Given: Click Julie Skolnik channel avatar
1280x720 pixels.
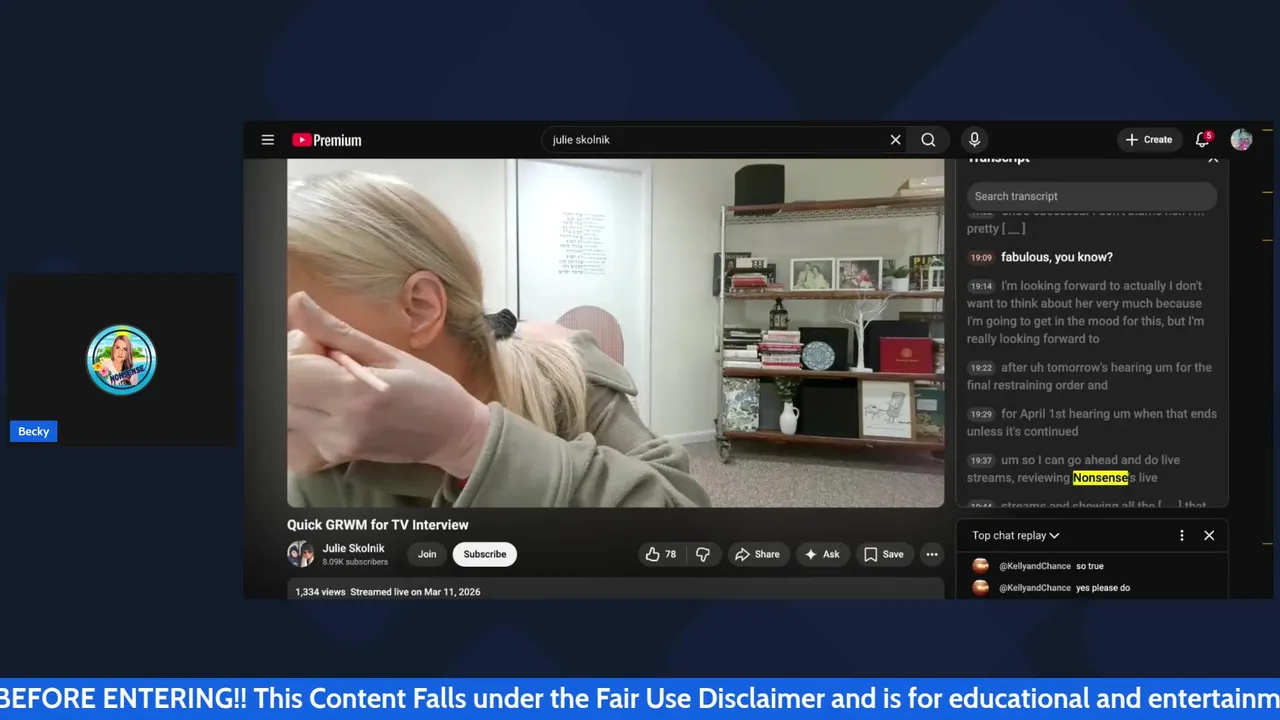Looking at the screenshot, I should [x=300, y=554].
